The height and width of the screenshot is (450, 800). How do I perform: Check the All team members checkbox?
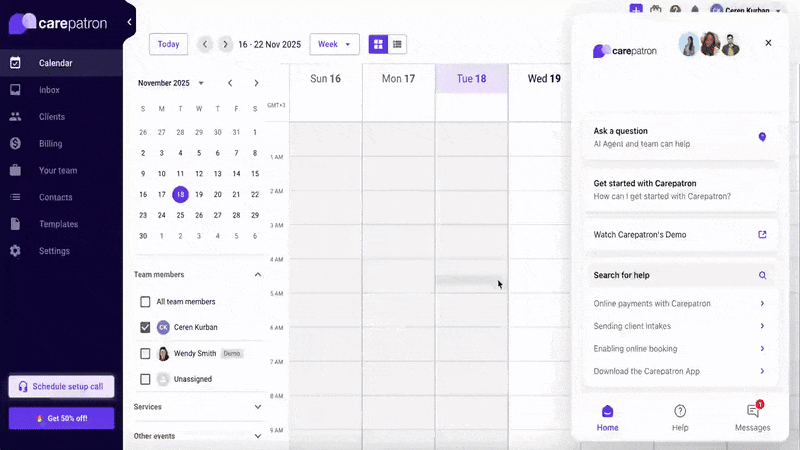[145, 302]
